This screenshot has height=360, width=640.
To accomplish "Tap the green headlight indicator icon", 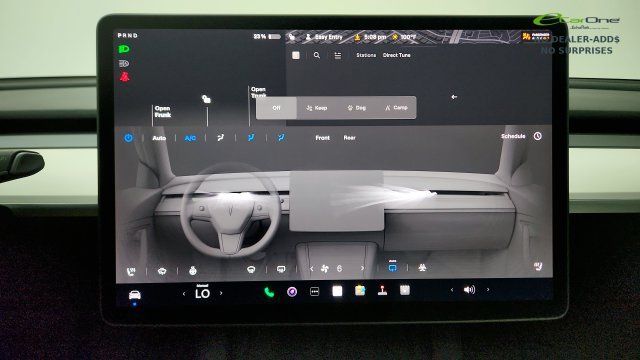I will [x=124, y=49].
